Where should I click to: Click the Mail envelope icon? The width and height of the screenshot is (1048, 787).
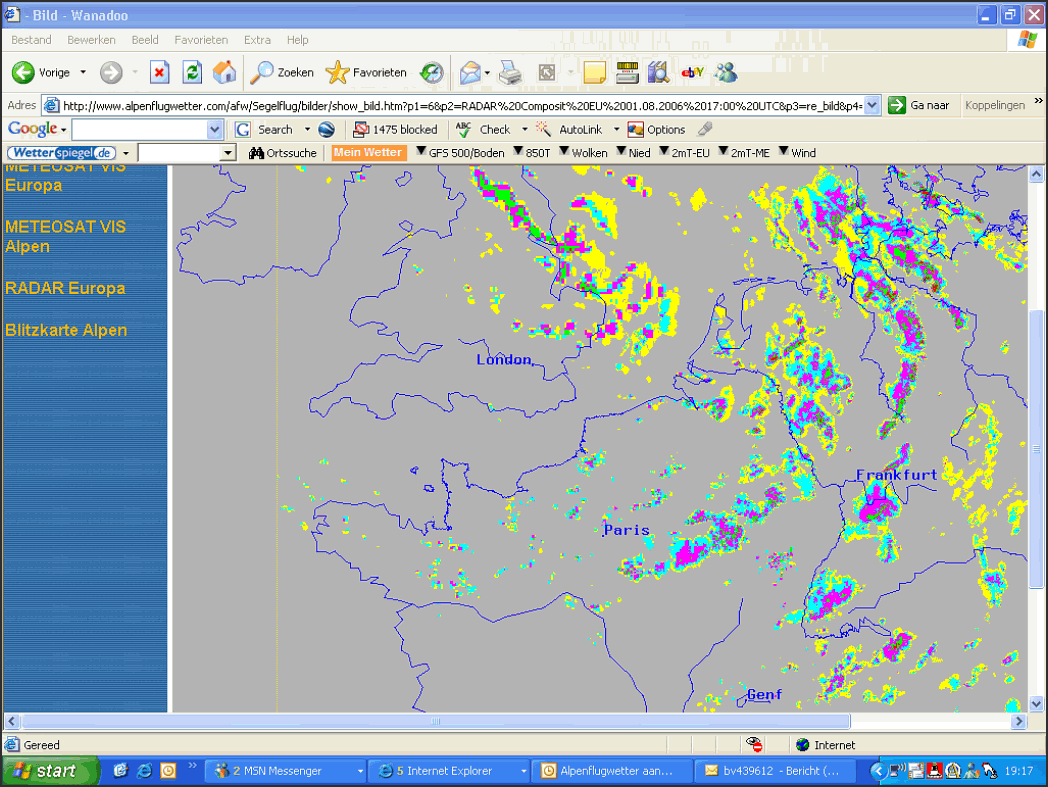coord(470,73)
